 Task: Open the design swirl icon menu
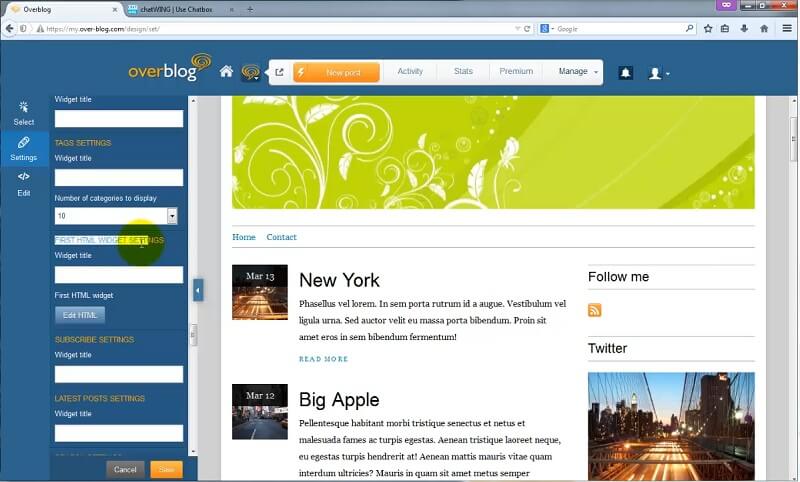click(x=251, y=72)
